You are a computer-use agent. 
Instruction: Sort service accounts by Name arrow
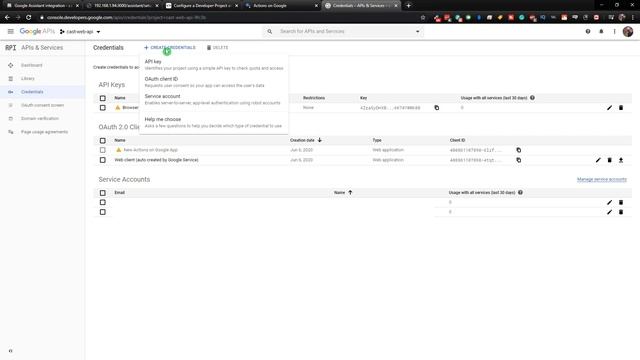point(350,192)
